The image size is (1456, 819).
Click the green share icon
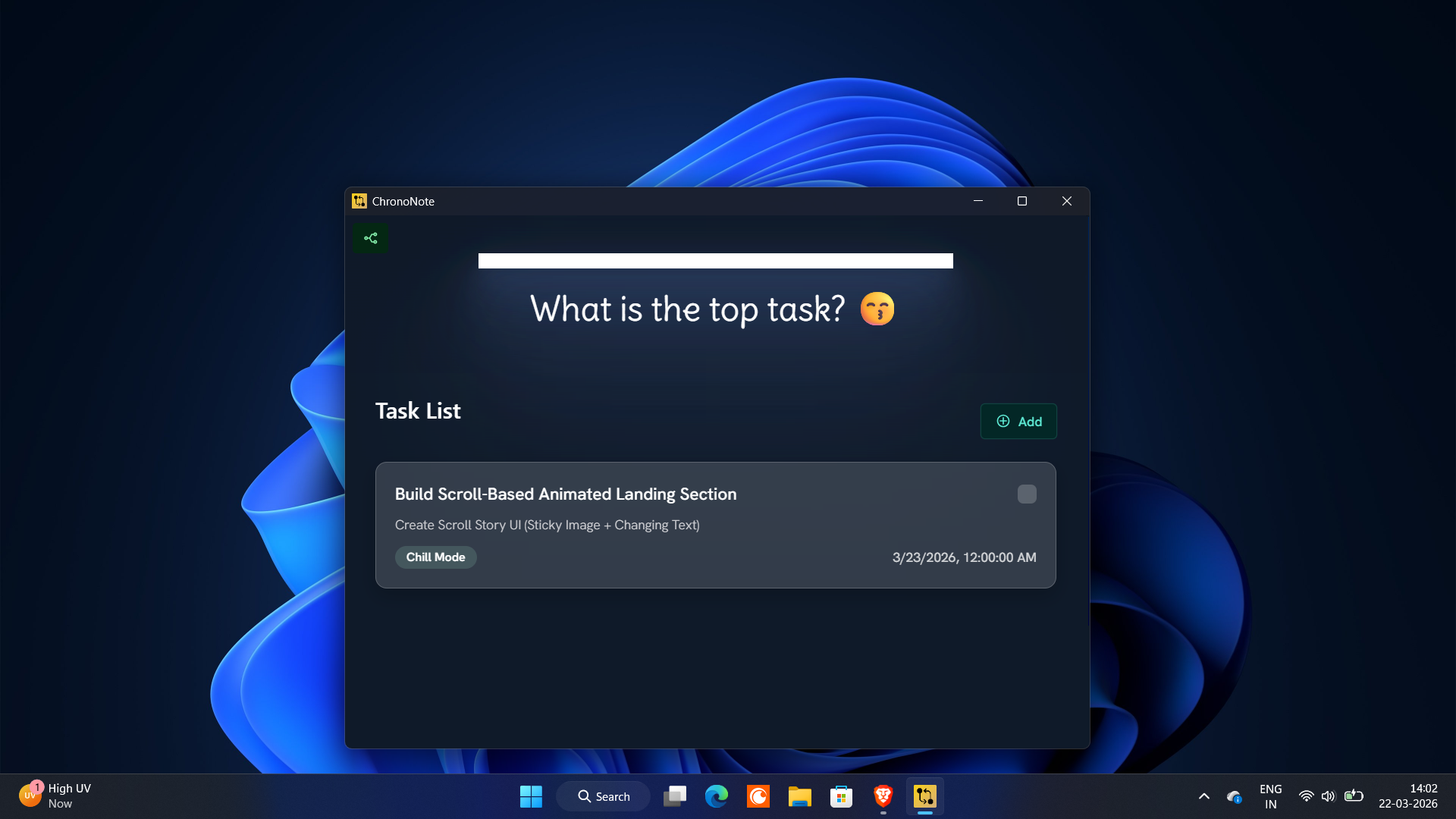coord(370,238)
